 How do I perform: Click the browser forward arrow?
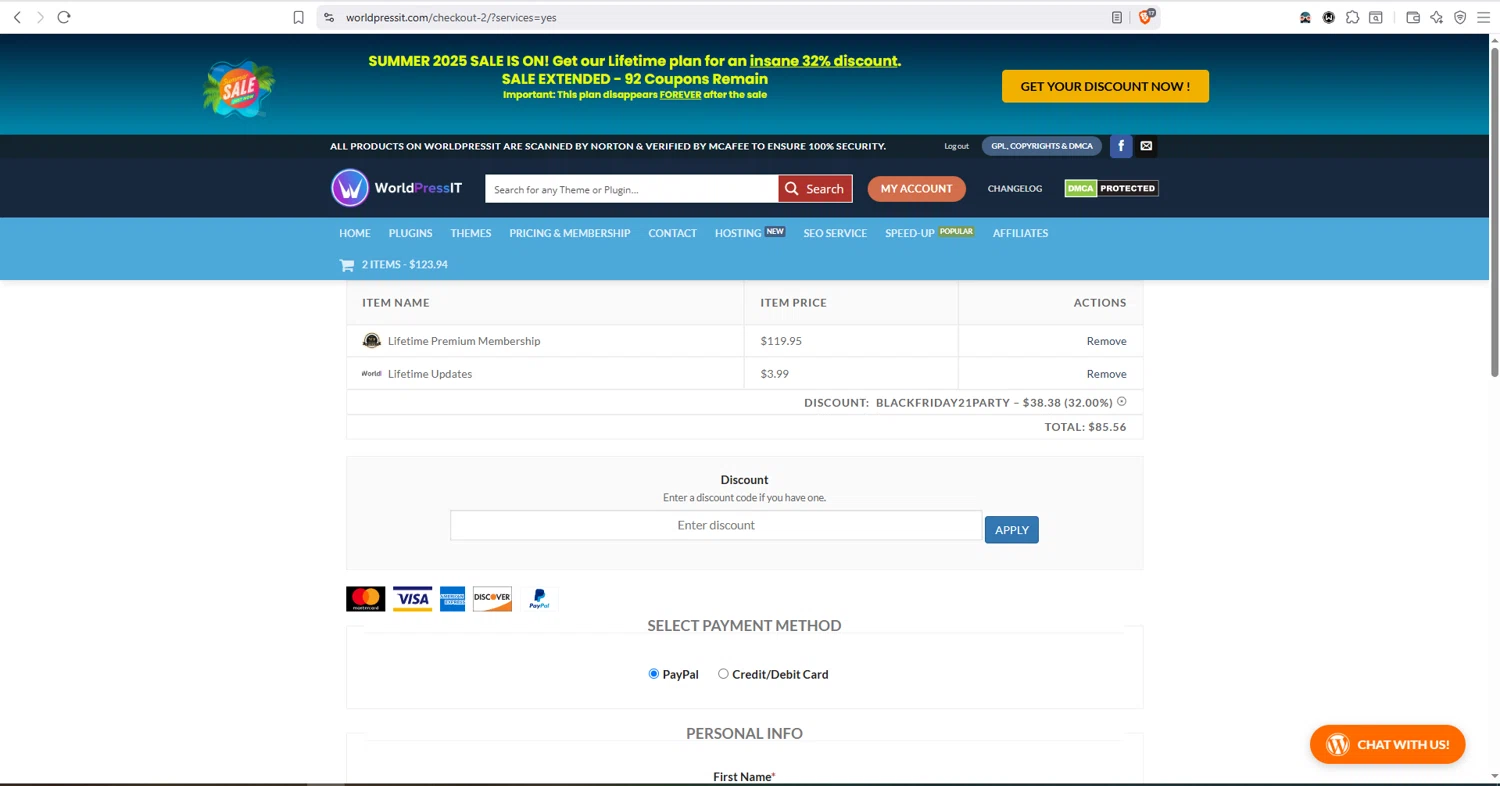click(x=40, y=17)
